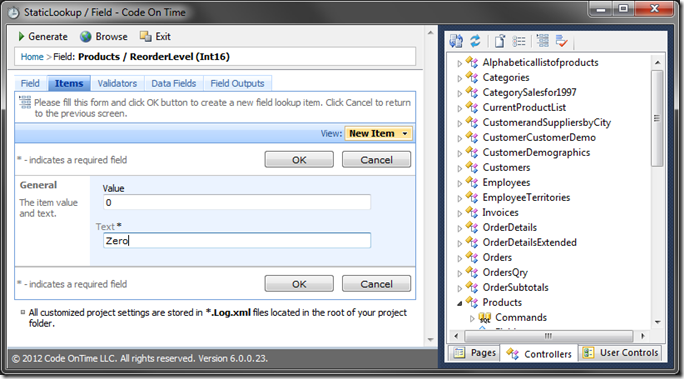Select the Products label in the tree

[502, 302]
